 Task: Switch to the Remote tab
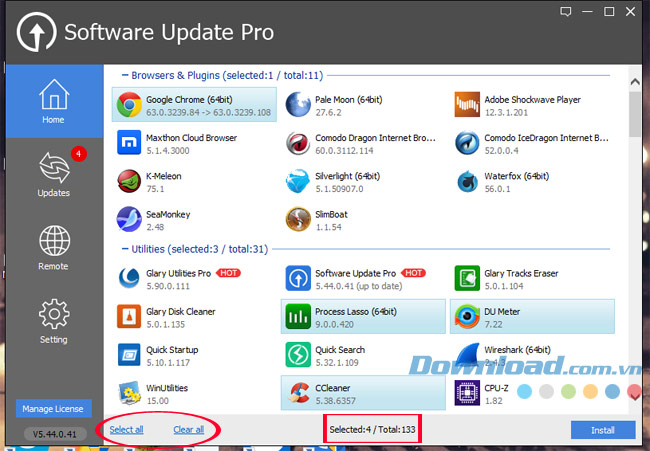tap(54, 248)
